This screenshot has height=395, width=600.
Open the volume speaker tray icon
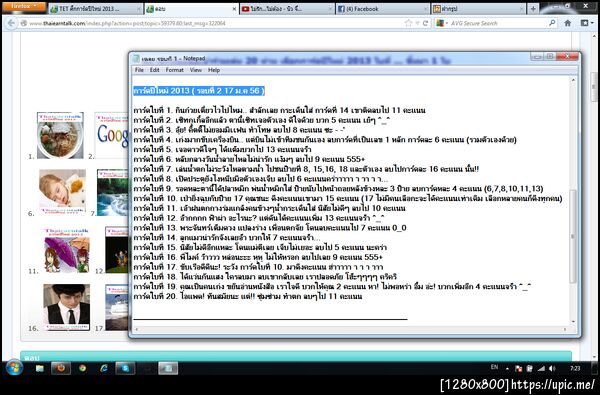tap(552, 369)
